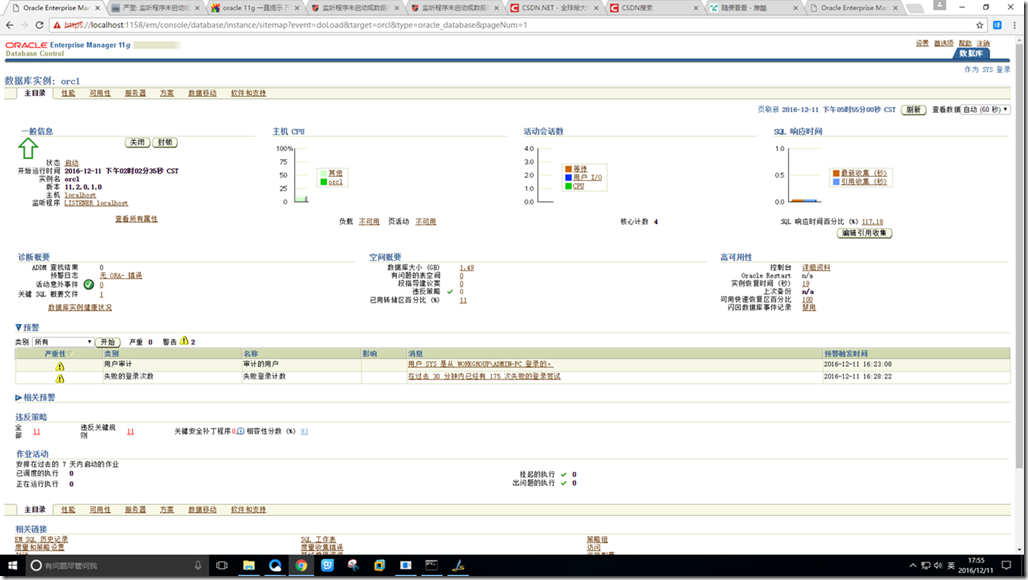
Task: Open the 方案 tab in the upper tab row
Action: pyautogui.click(x=167, y=93)
